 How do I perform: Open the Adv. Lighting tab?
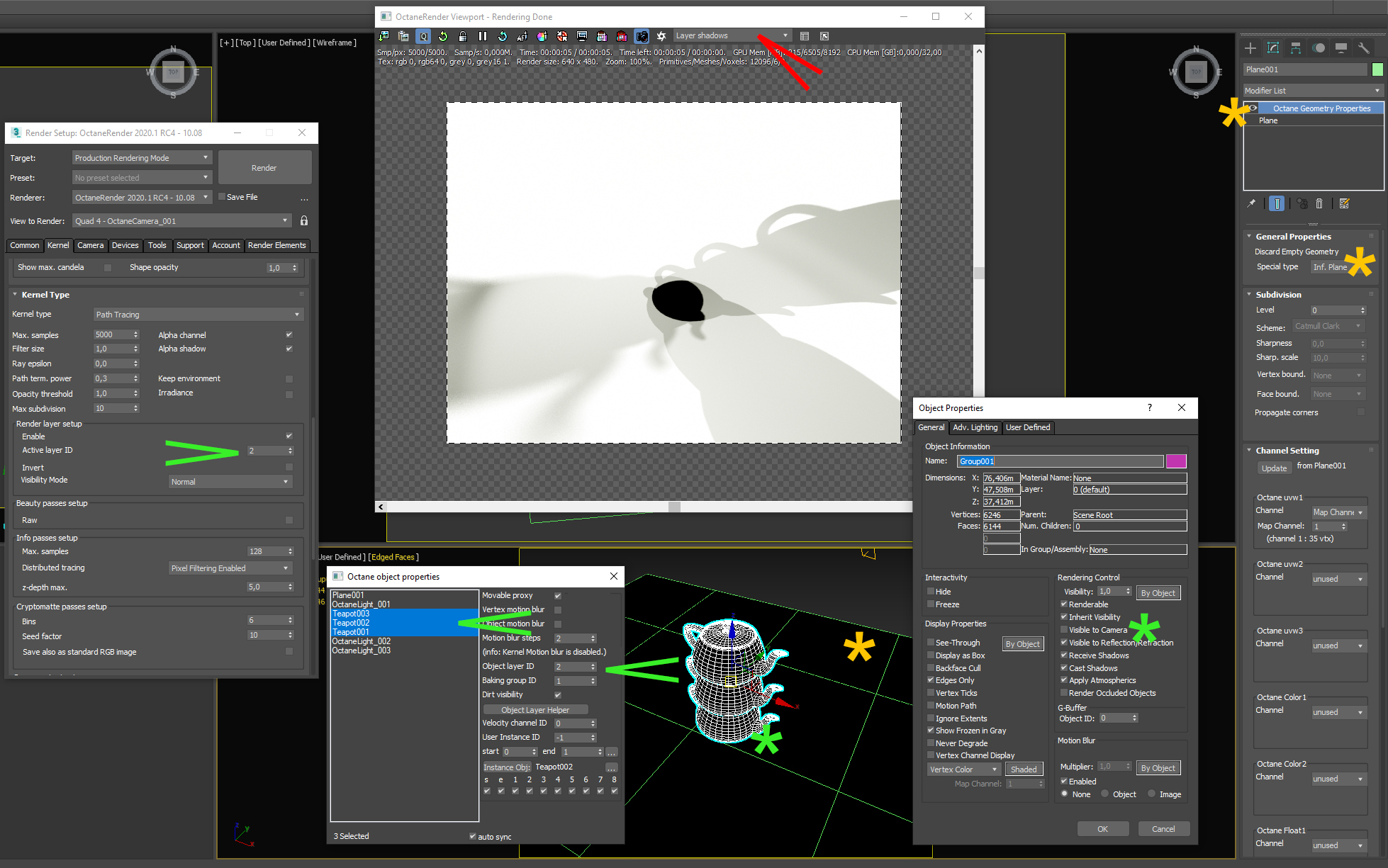[x=975, y=427]
